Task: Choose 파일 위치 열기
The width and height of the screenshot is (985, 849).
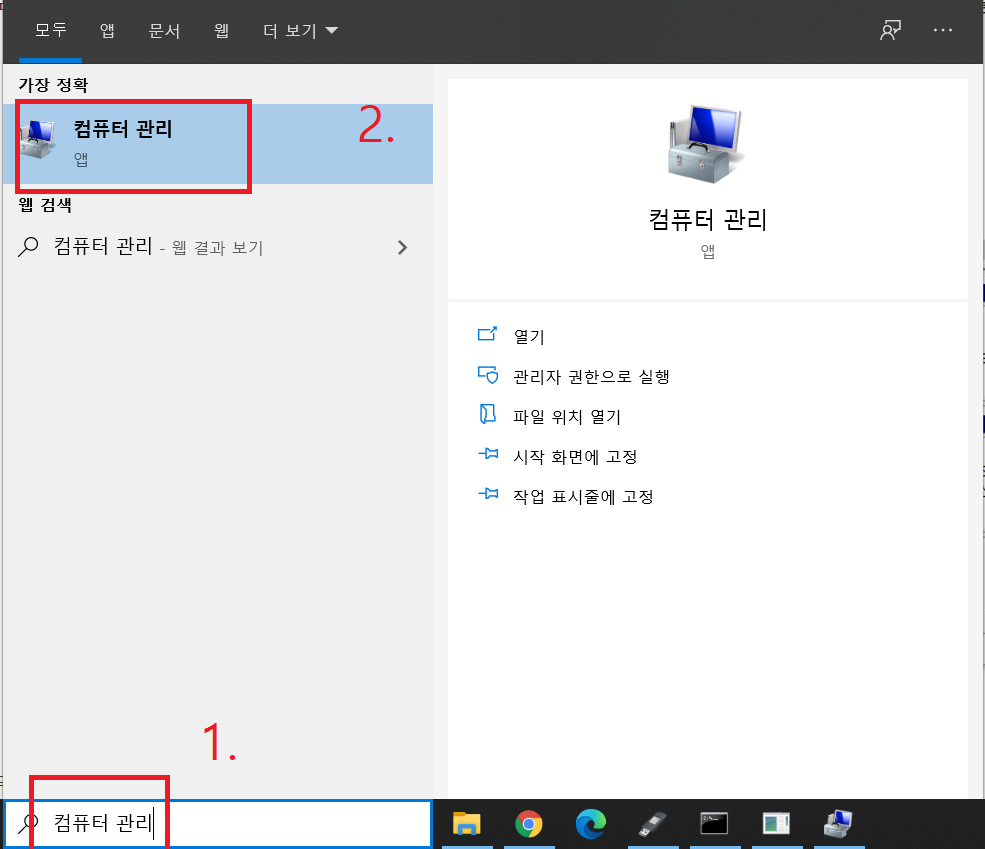Action: point(567,417)
